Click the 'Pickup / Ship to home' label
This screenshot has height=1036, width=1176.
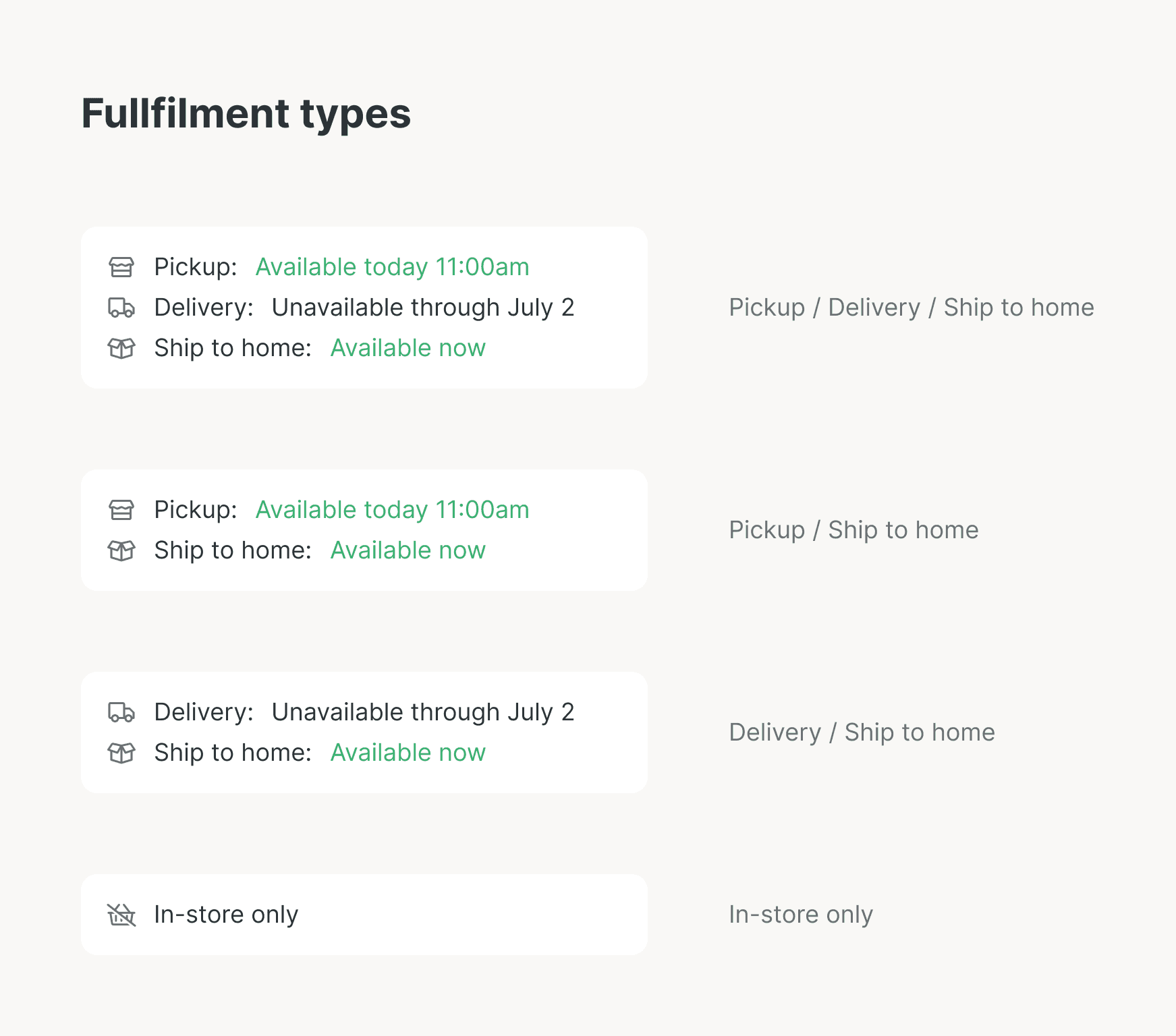point(853,530)
